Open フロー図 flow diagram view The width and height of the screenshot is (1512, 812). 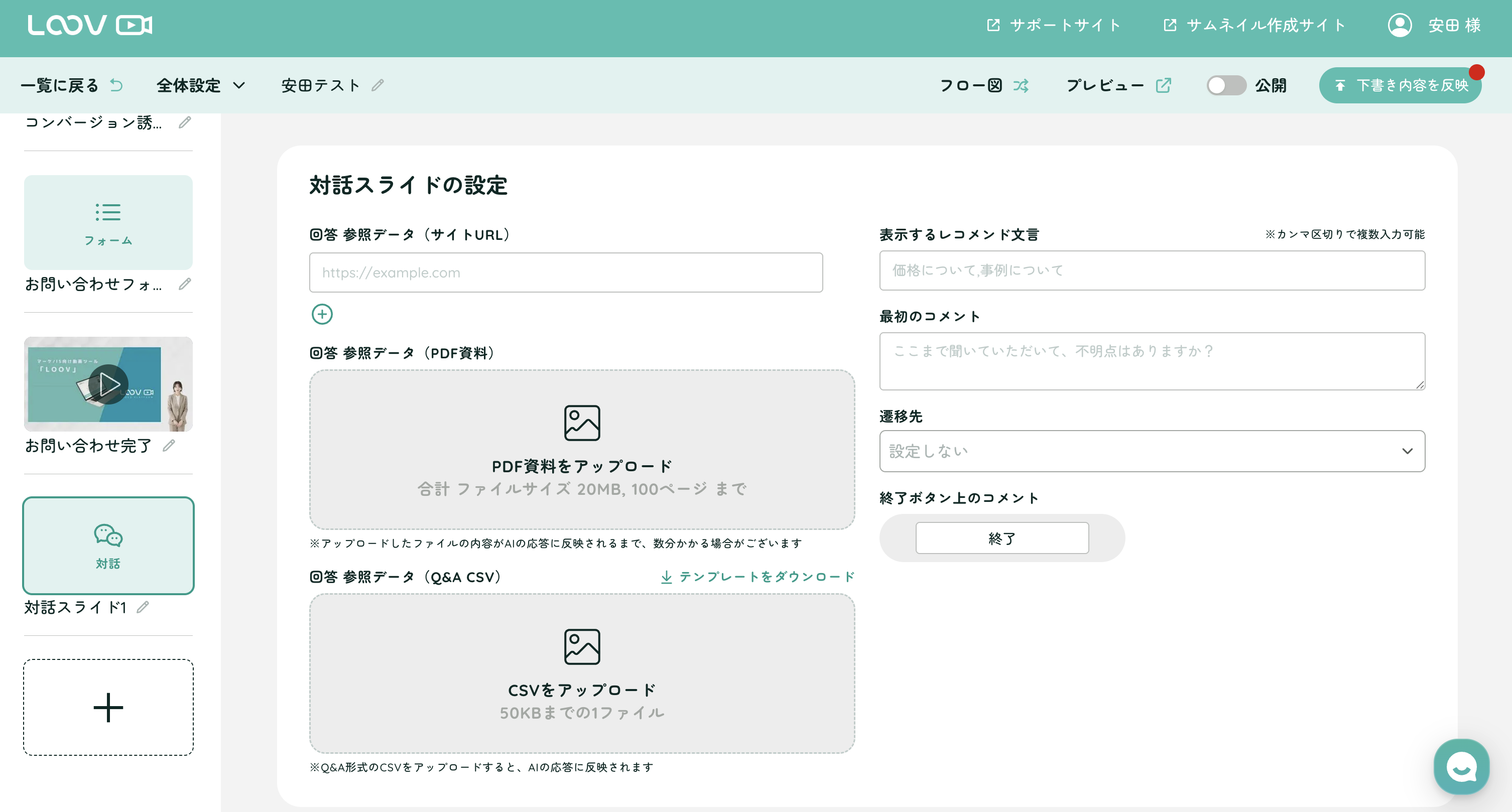[x=983, y=86]
